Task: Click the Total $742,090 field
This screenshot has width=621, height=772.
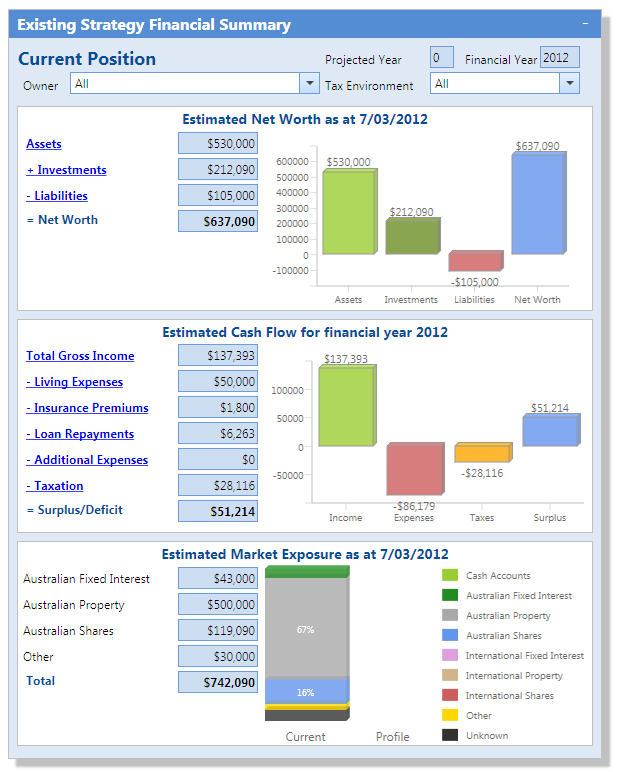Action: tap(218, 682)
